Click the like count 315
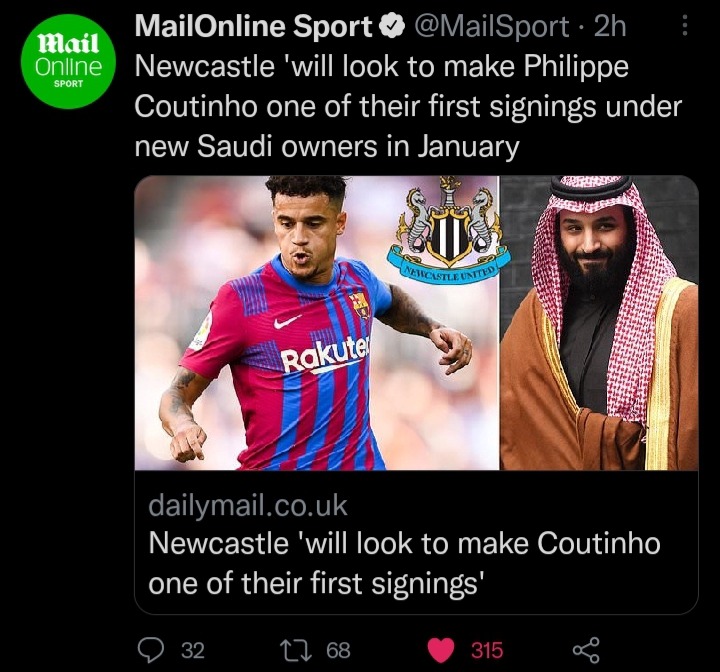 (487, 650)
